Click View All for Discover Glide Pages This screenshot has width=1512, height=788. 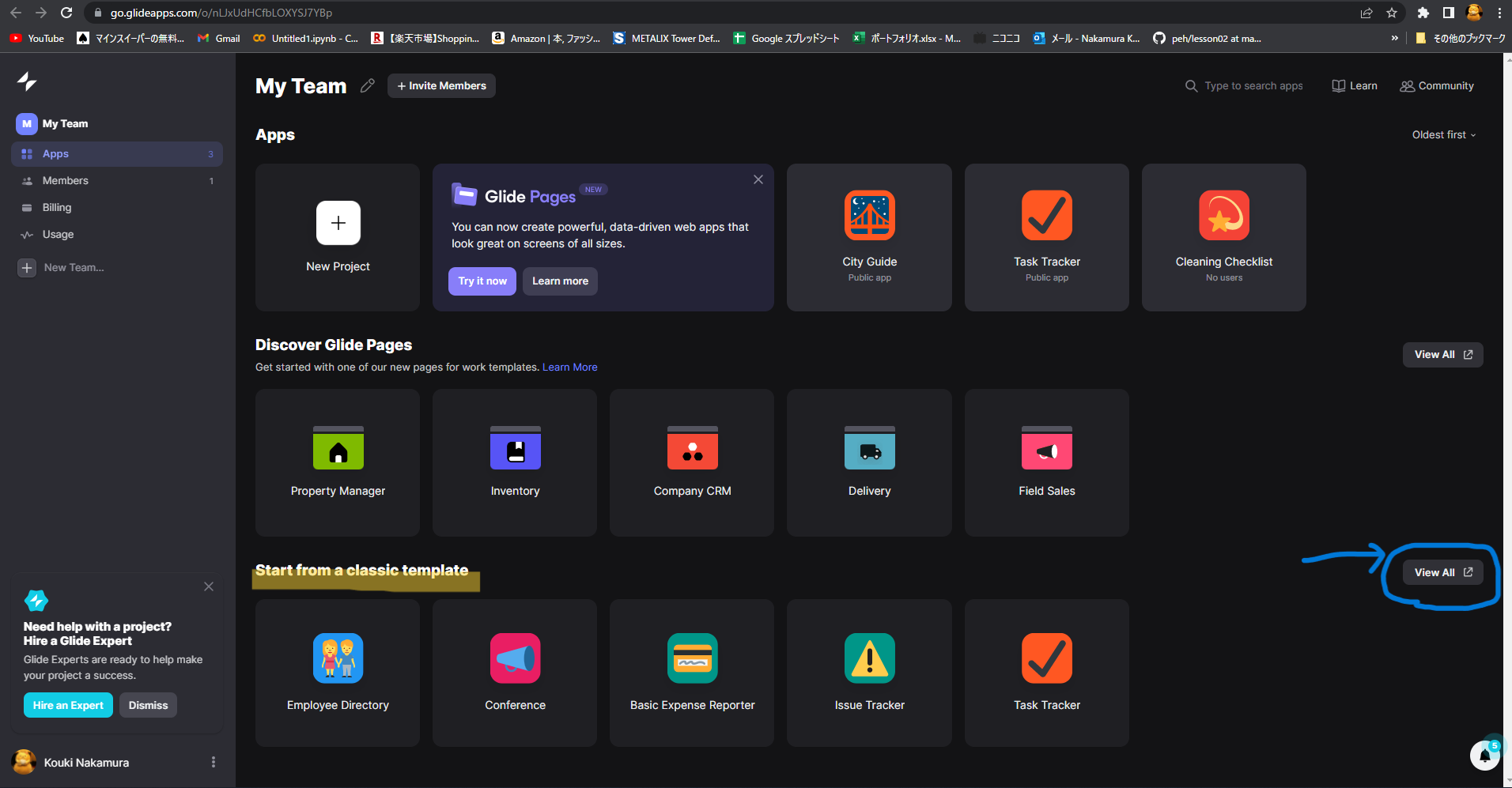(x=1443, y=355)
